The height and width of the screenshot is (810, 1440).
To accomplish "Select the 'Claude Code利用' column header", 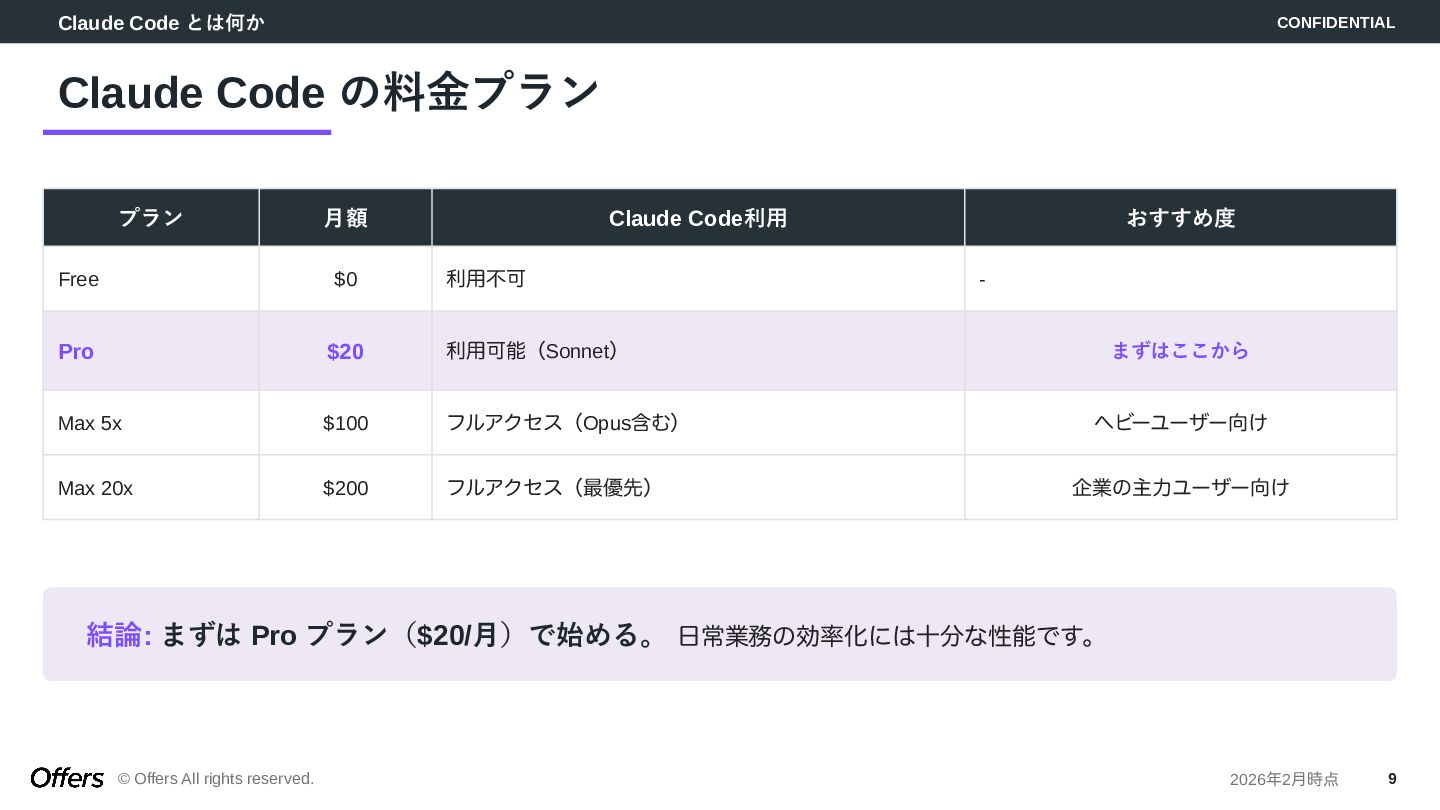I will click(698, 218).
